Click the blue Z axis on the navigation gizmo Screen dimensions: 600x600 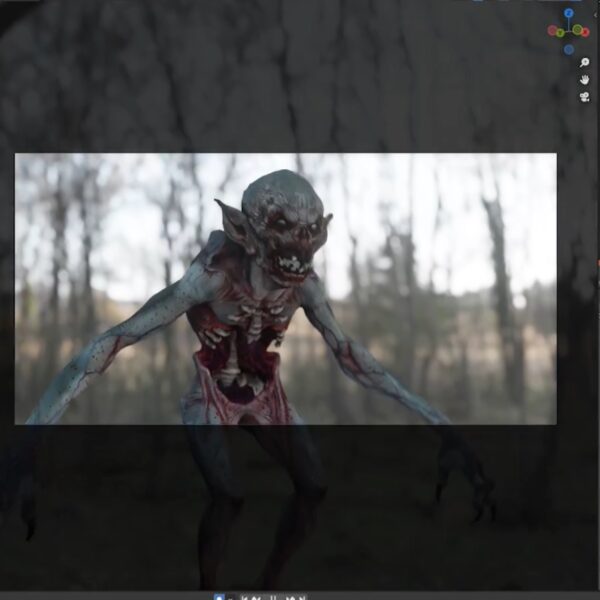click(x=569, y=13)
